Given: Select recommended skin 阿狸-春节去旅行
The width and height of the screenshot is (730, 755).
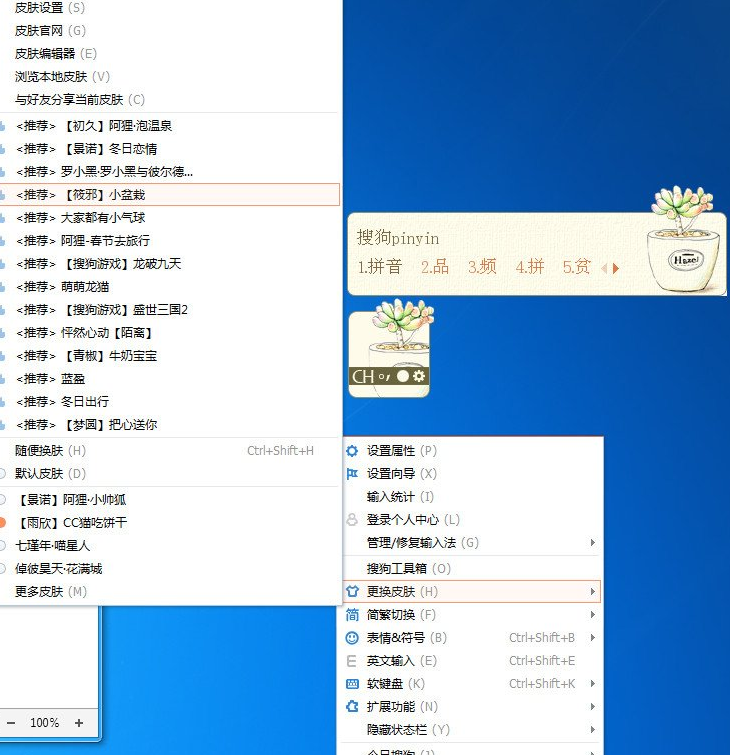Looking at the screenshot, I should coord(169,241).
